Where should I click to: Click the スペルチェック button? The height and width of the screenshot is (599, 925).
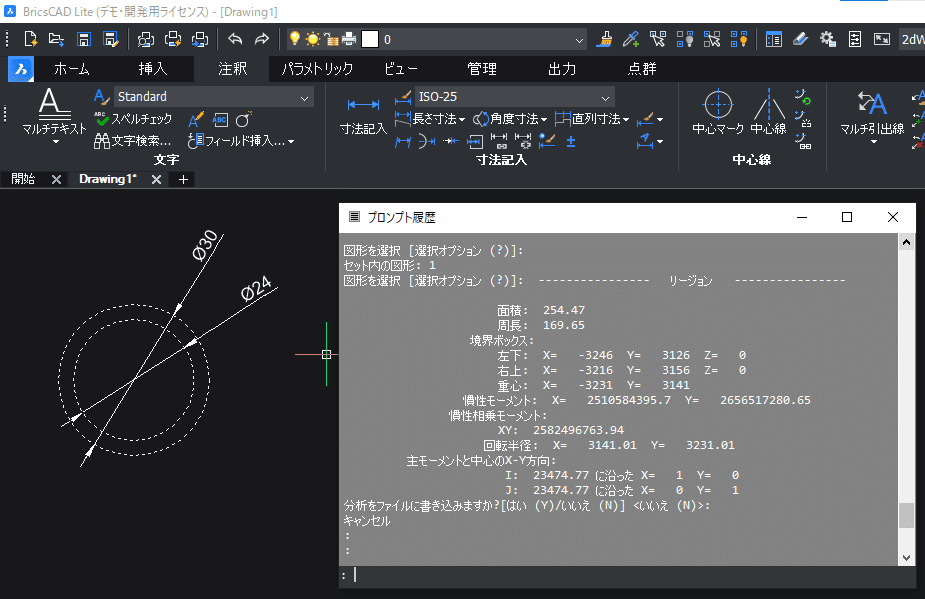pos(133,119)
